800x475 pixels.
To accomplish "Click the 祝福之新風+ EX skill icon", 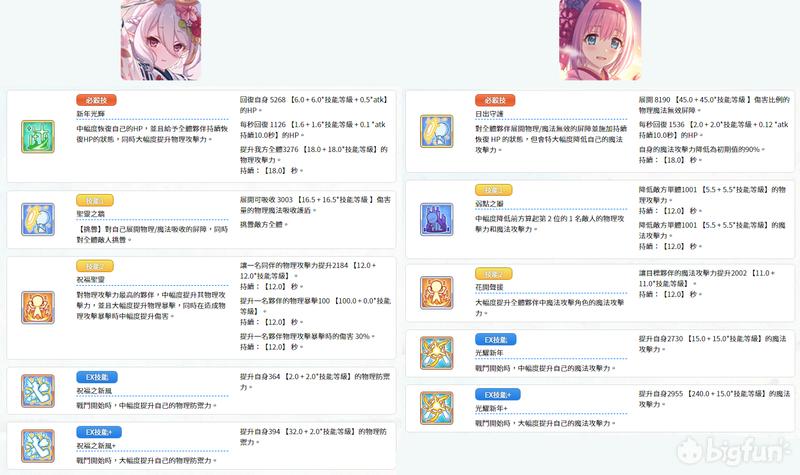I will click(x=38, y=446).
